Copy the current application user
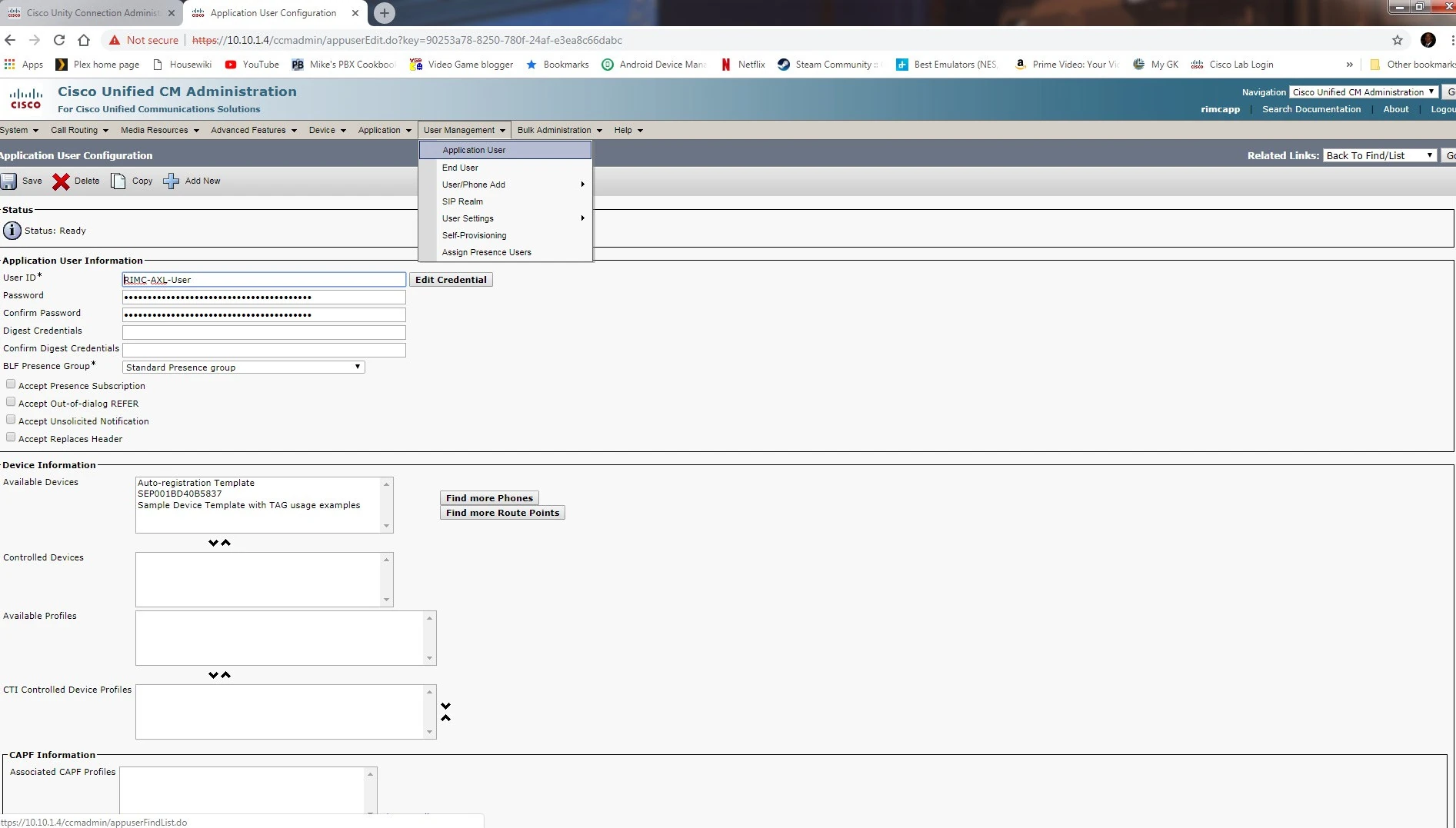 coord(131,181)
